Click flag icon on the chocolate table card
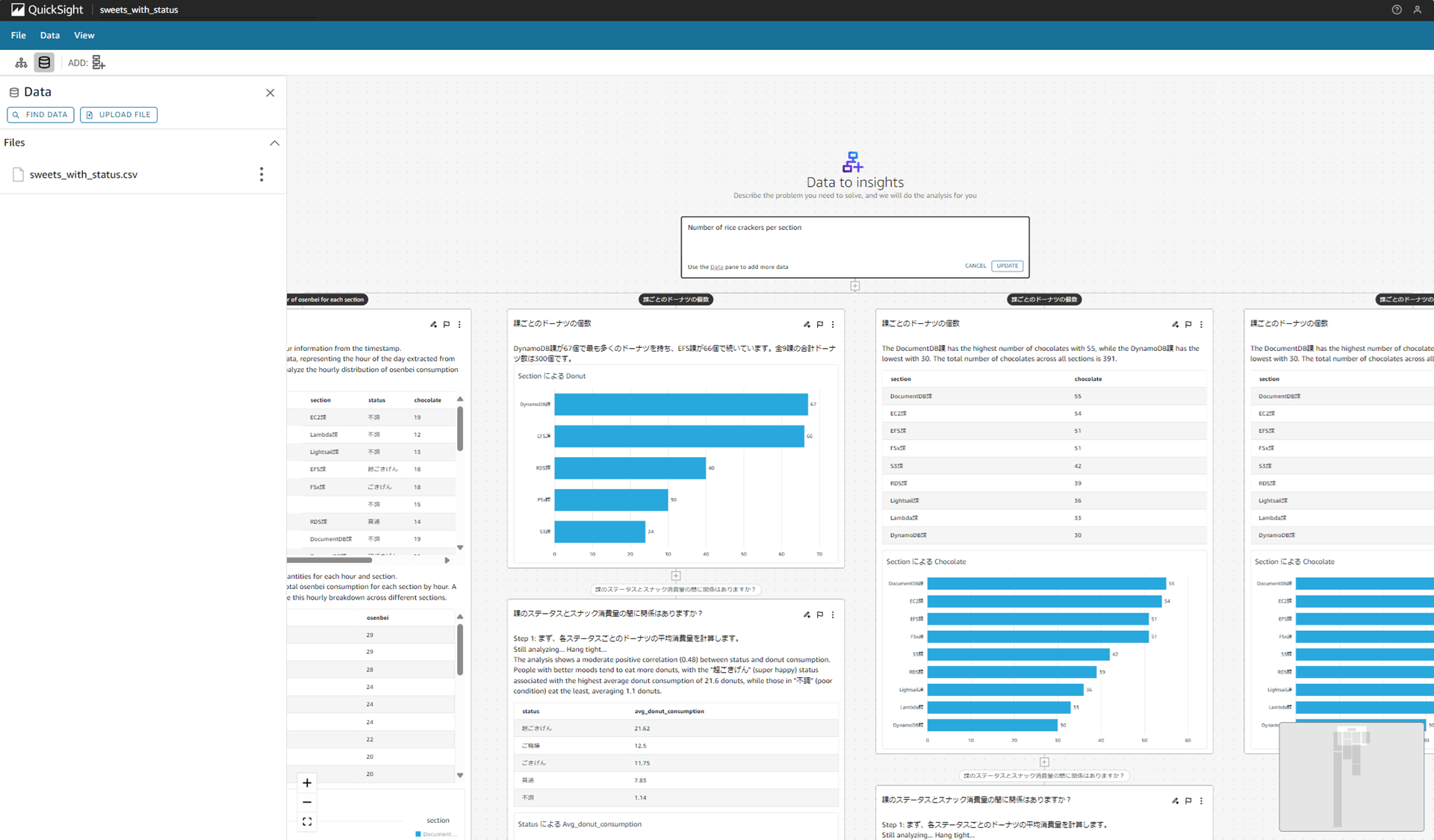This screenshot has height=840, width=1434. [1188, 325]
